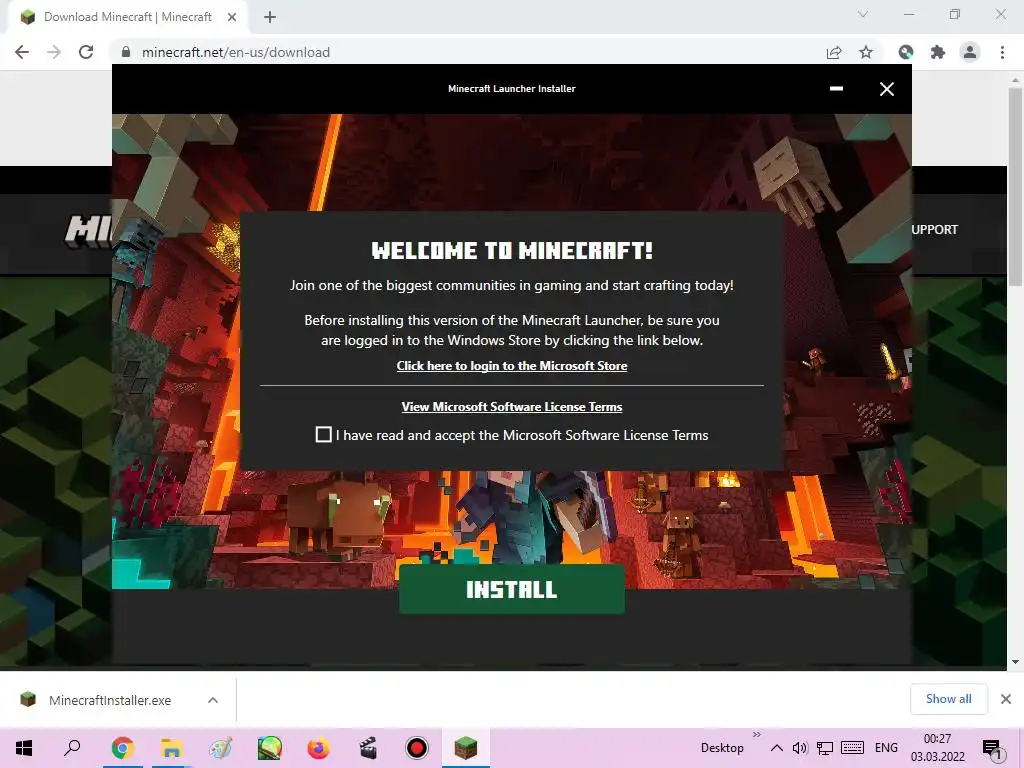Click the Desktop toolbar label

pos(722,748)
